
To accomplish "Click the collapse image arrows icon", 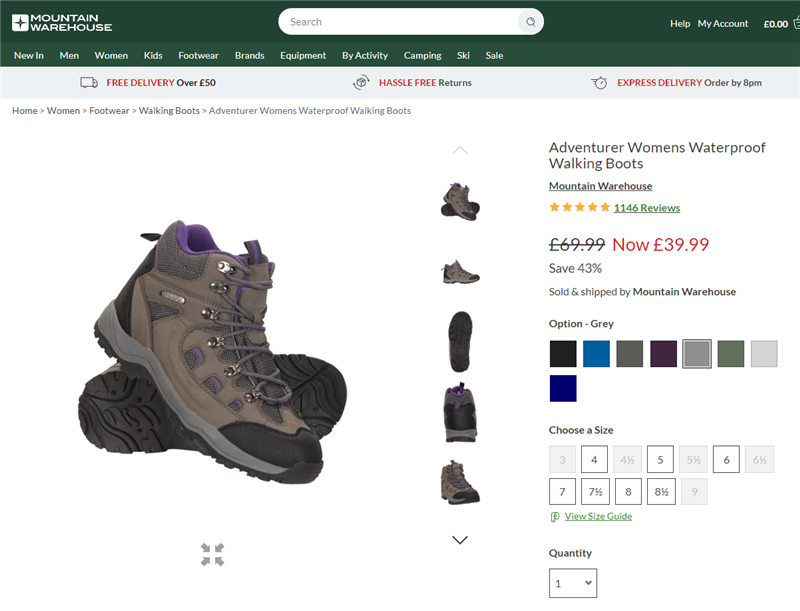I will click(x=212, y=555).
